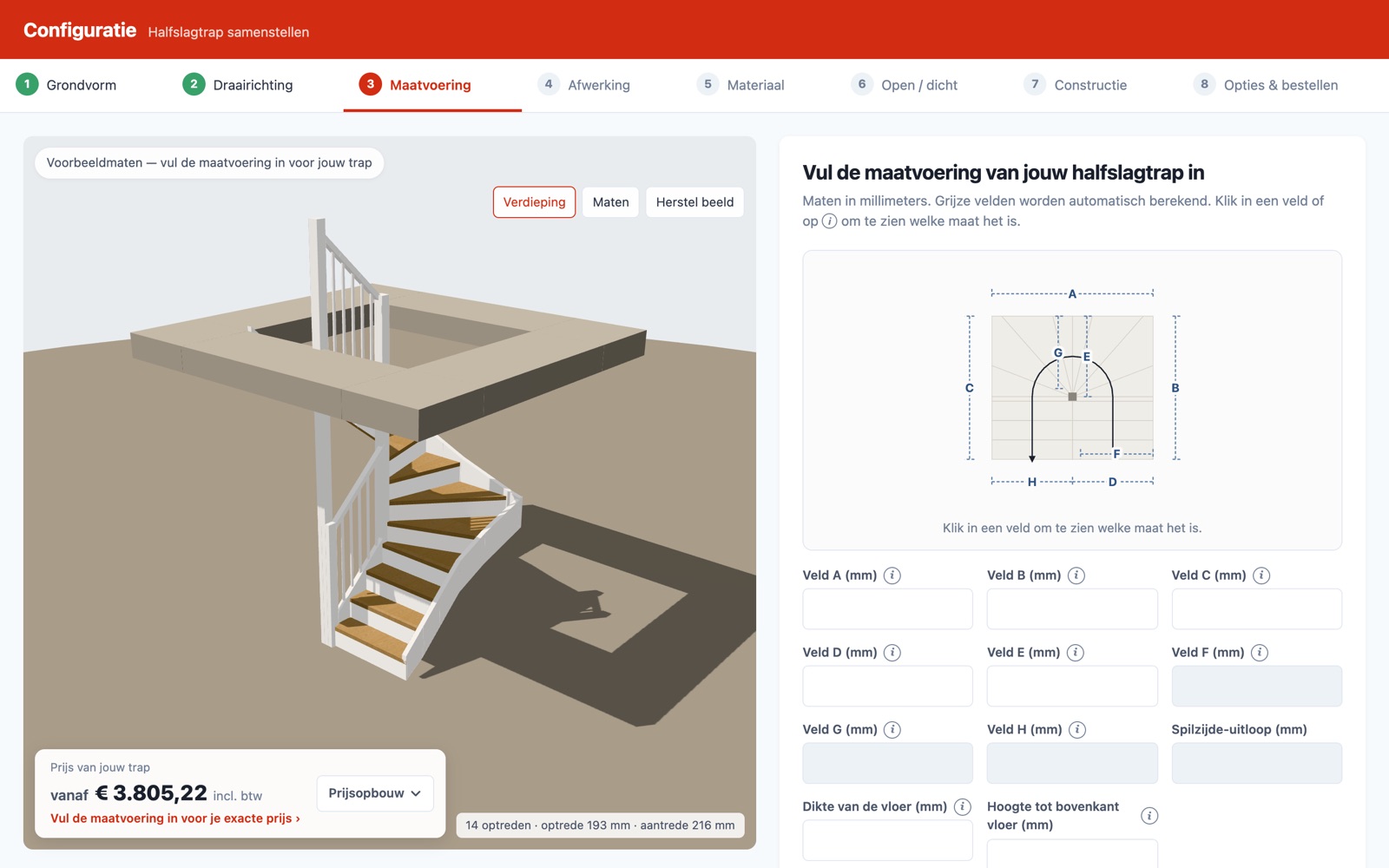Click the Herstel beeld button

pyautogui.click(x=694, y=202)
